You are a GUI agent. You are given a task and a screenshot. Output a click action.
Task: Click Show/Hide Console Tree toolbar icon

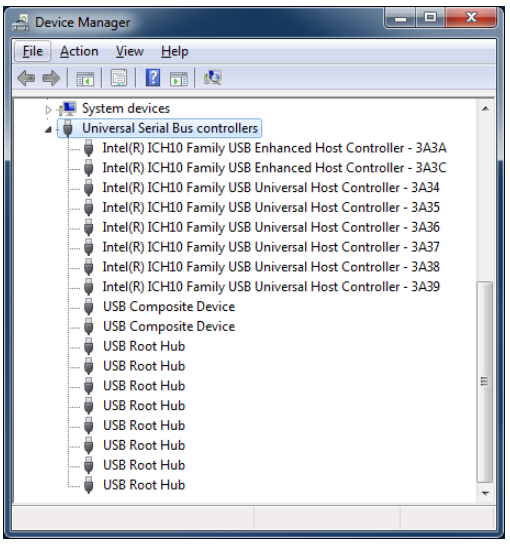(85, 78)
